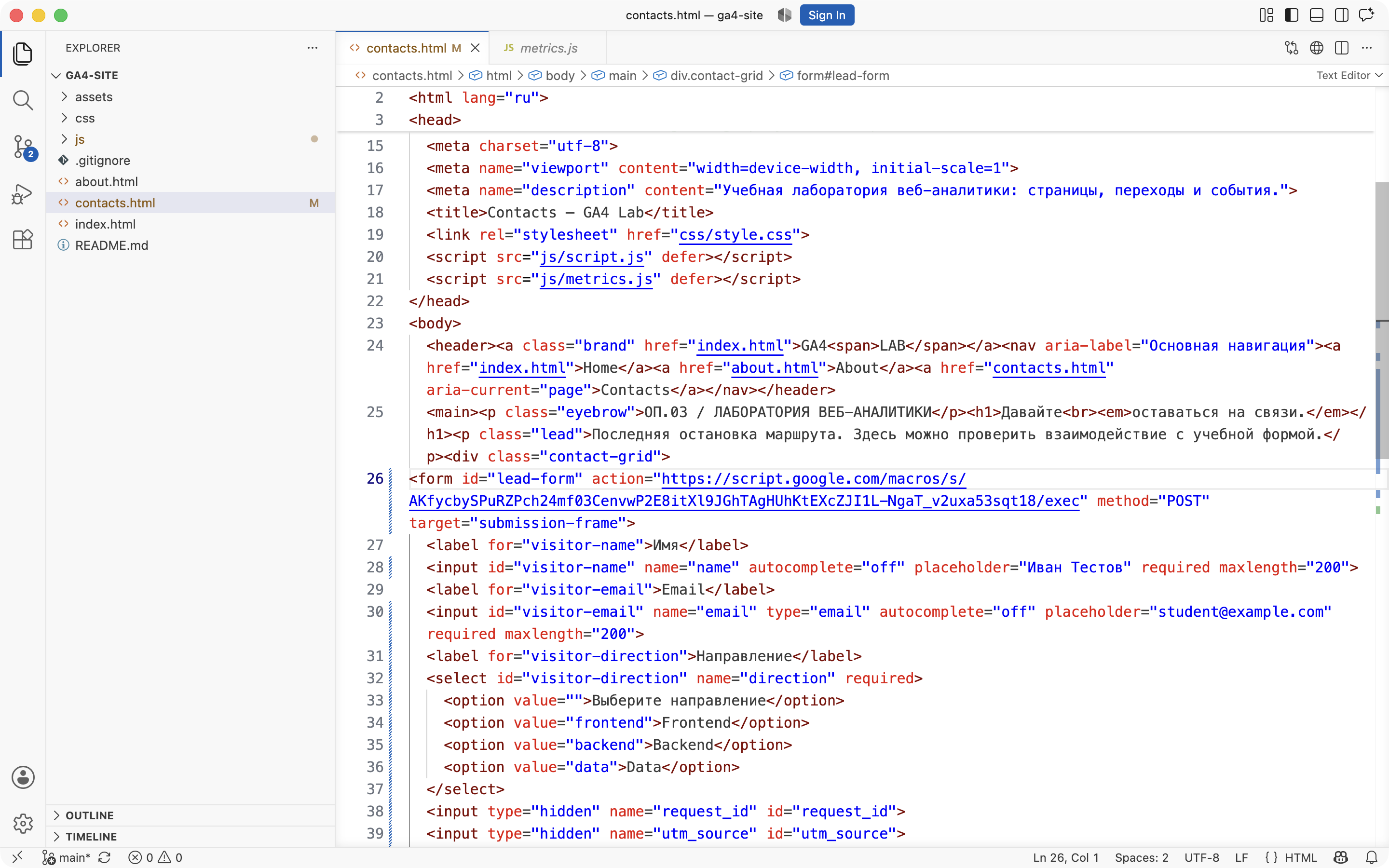This screenshot has height=868, width=1389.
Task: Synchronize changes icon in status bar
Action: click(105, 857)
